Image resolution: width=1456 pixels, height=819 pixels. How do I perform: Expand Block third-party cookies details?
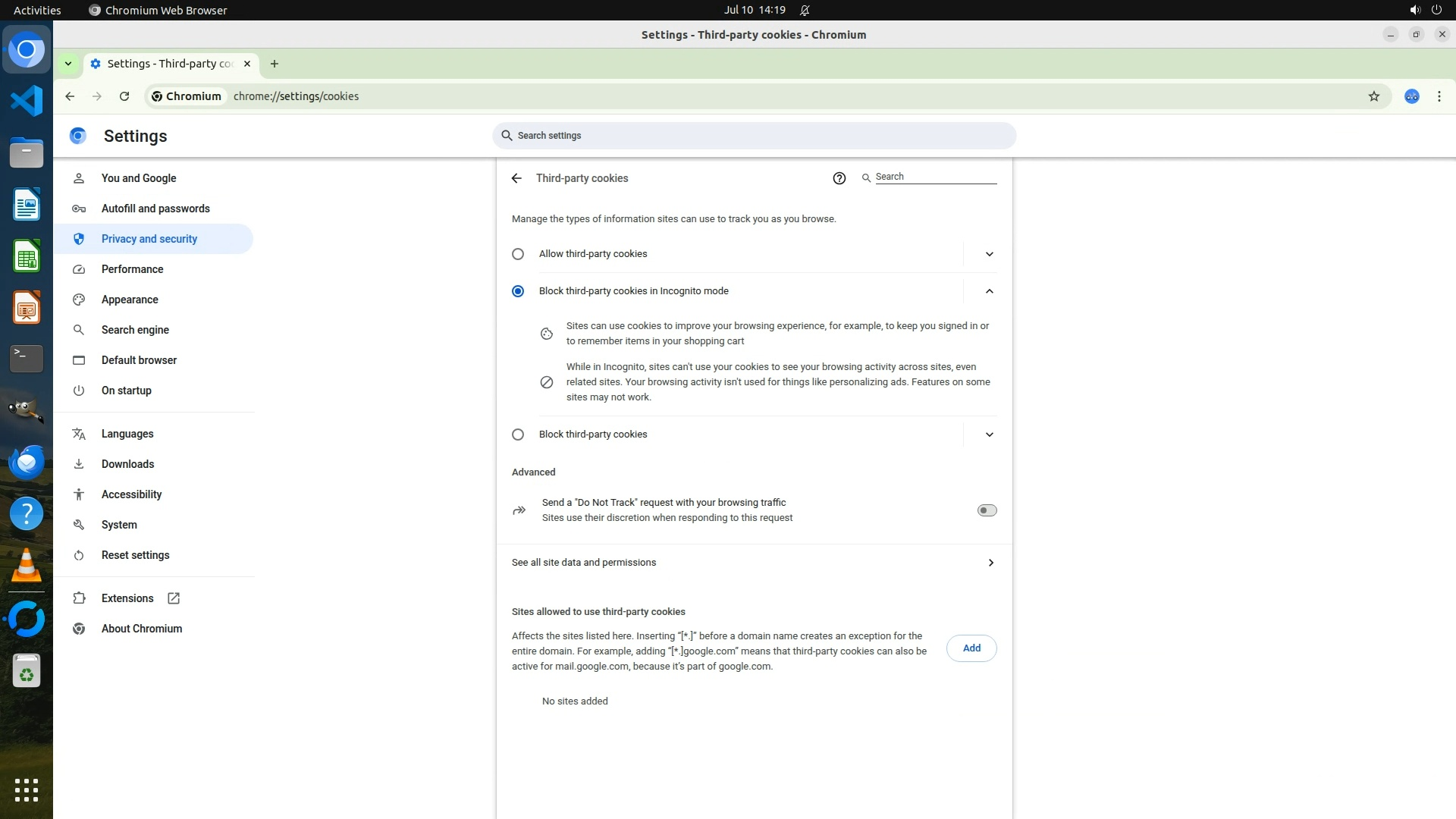[989, 435]
